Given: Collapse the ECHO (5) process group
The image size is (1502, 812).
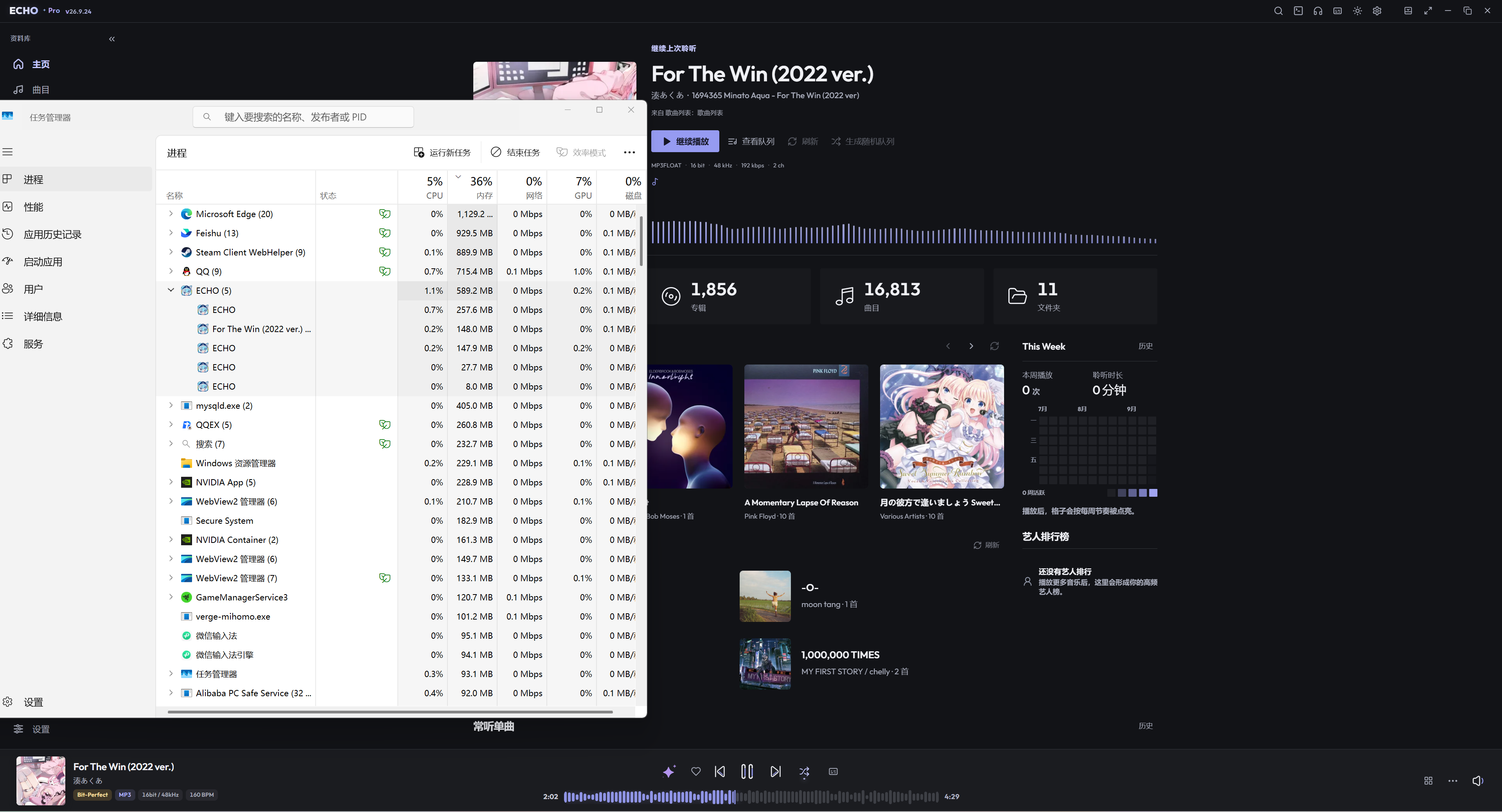Looking at the screenshot, I should click(171, 290).
